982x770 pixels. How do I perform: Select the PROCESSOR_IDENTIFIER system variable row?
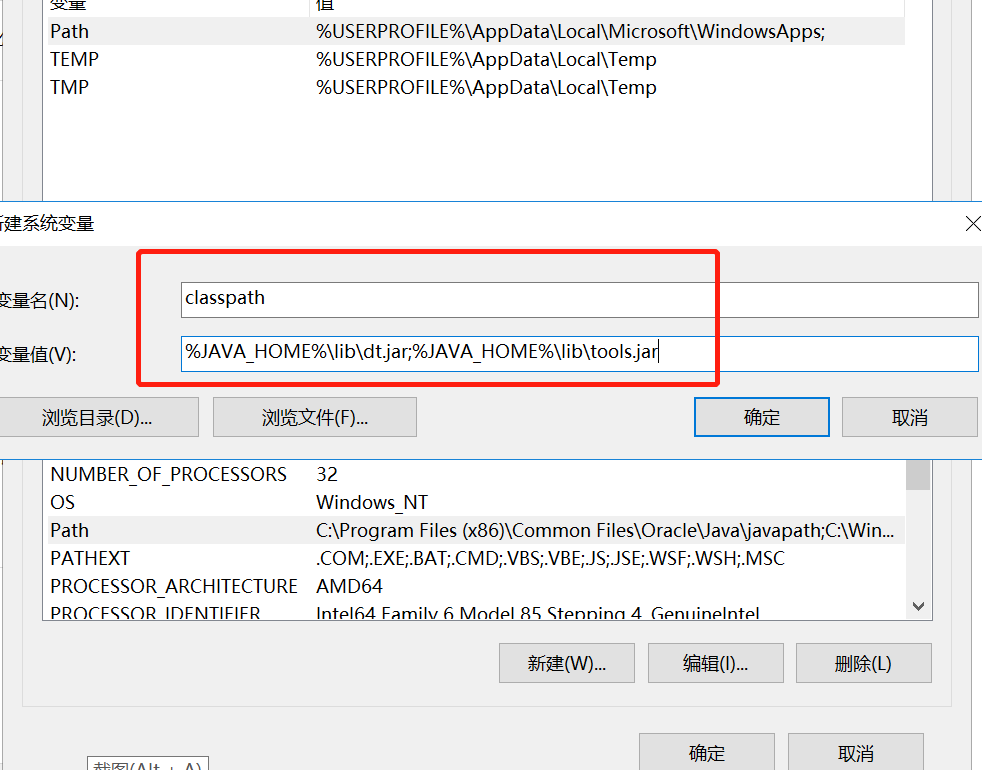[476, 611]
